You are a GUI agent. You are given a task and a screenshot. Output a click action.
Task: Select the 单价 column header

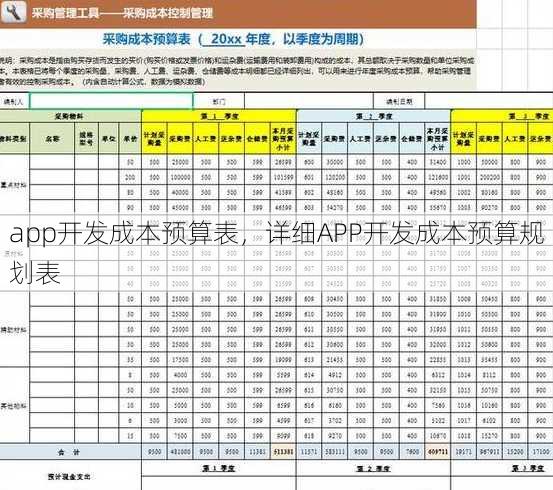pyautogui.click(x=130, y=139)
